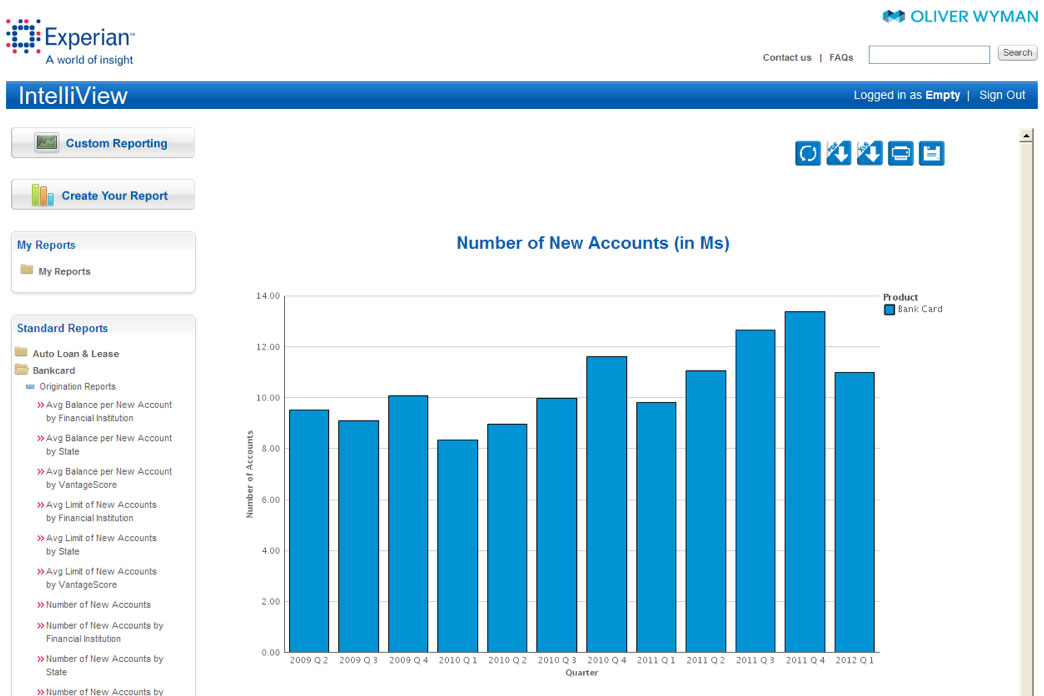
Task: Open the FAQs page
Action: (x=841, y=58)
